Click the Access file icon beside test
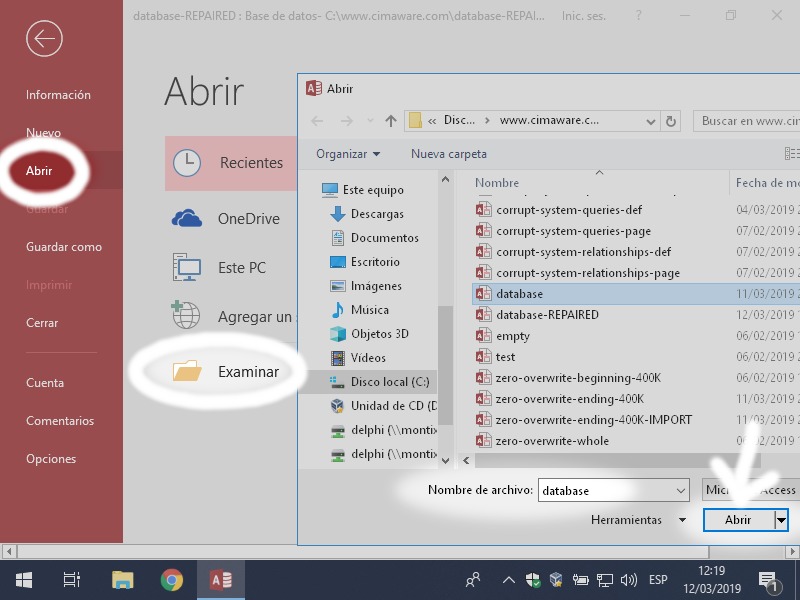Image resolution: width=800 pixels, height=600 pixels. [x=484, y=357]
